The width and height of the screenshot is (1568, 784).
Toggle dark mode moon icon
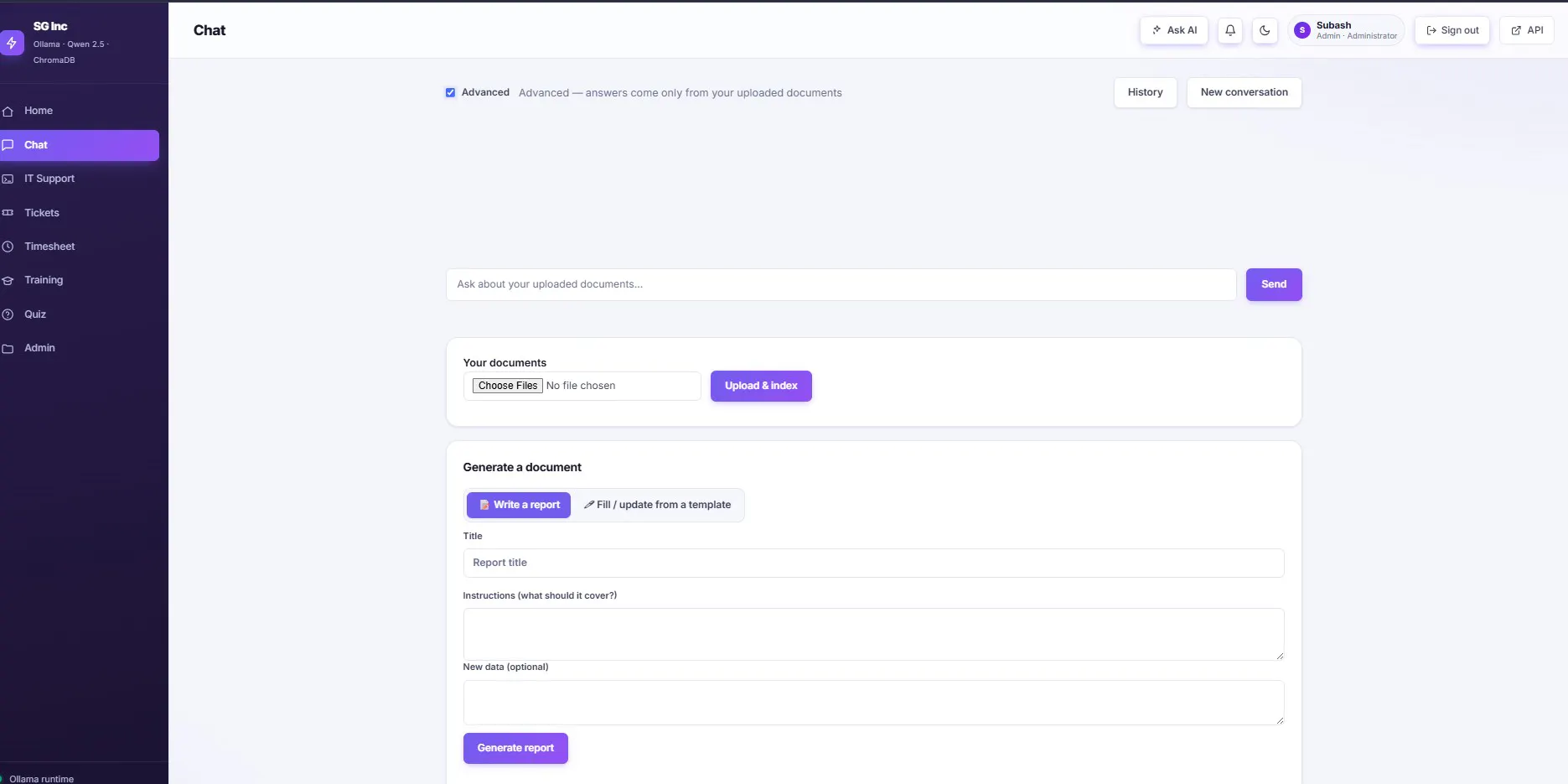(1265, 30)
